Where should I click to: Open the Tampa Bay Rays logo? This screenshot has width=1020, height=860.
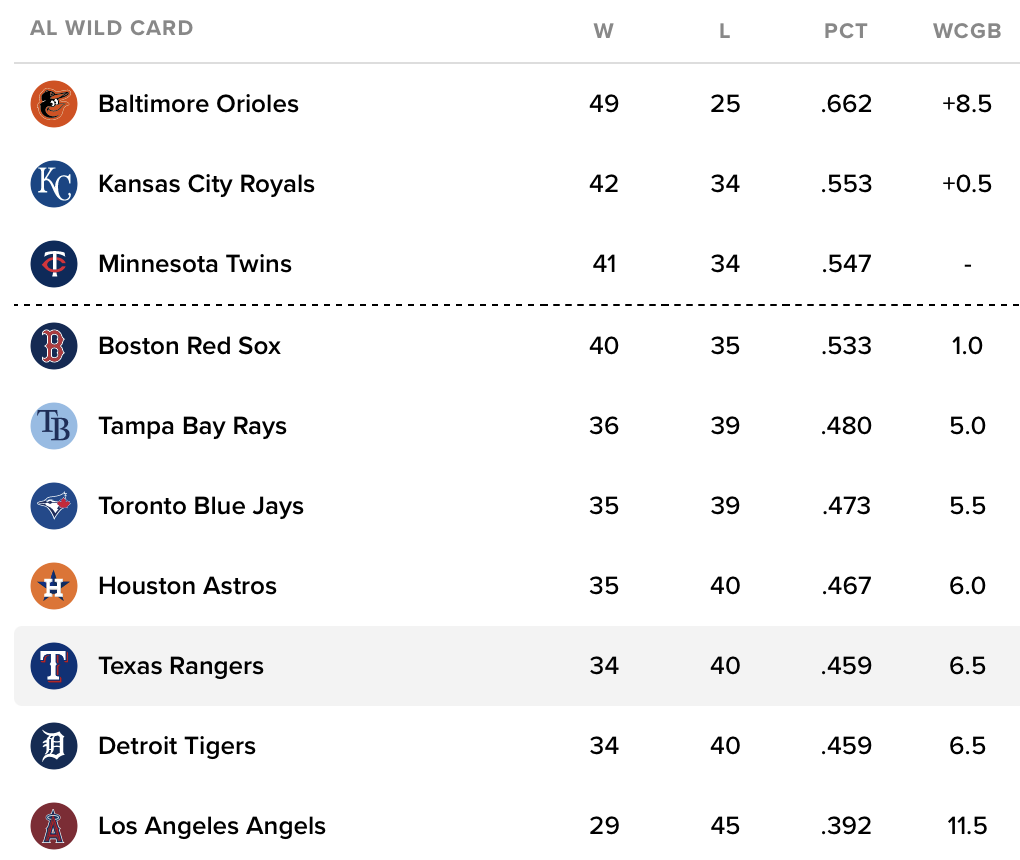click(54, 426)
